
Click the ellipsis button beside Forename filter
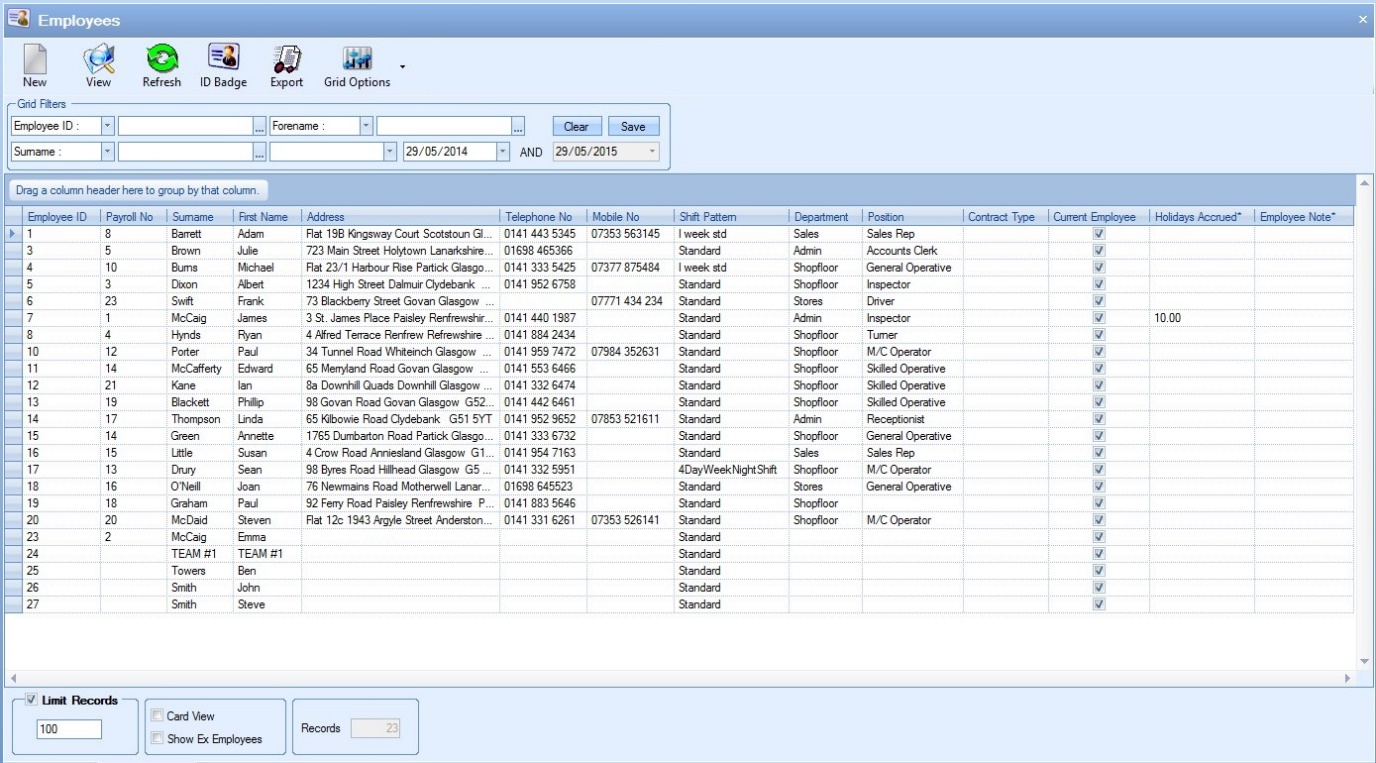pos(518,127)
